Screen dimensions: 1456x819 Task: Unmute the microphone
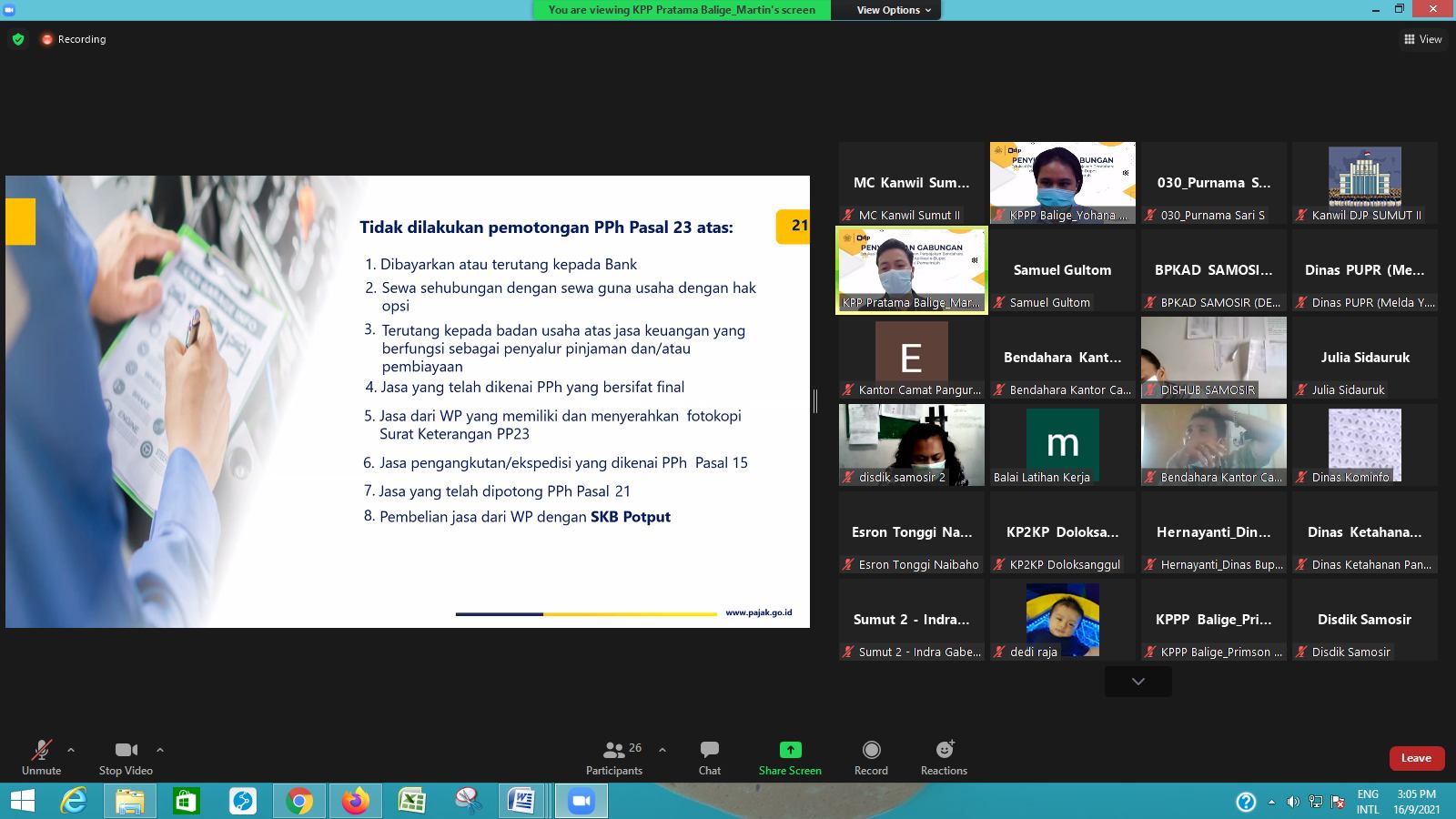click(x=41, y=757)
